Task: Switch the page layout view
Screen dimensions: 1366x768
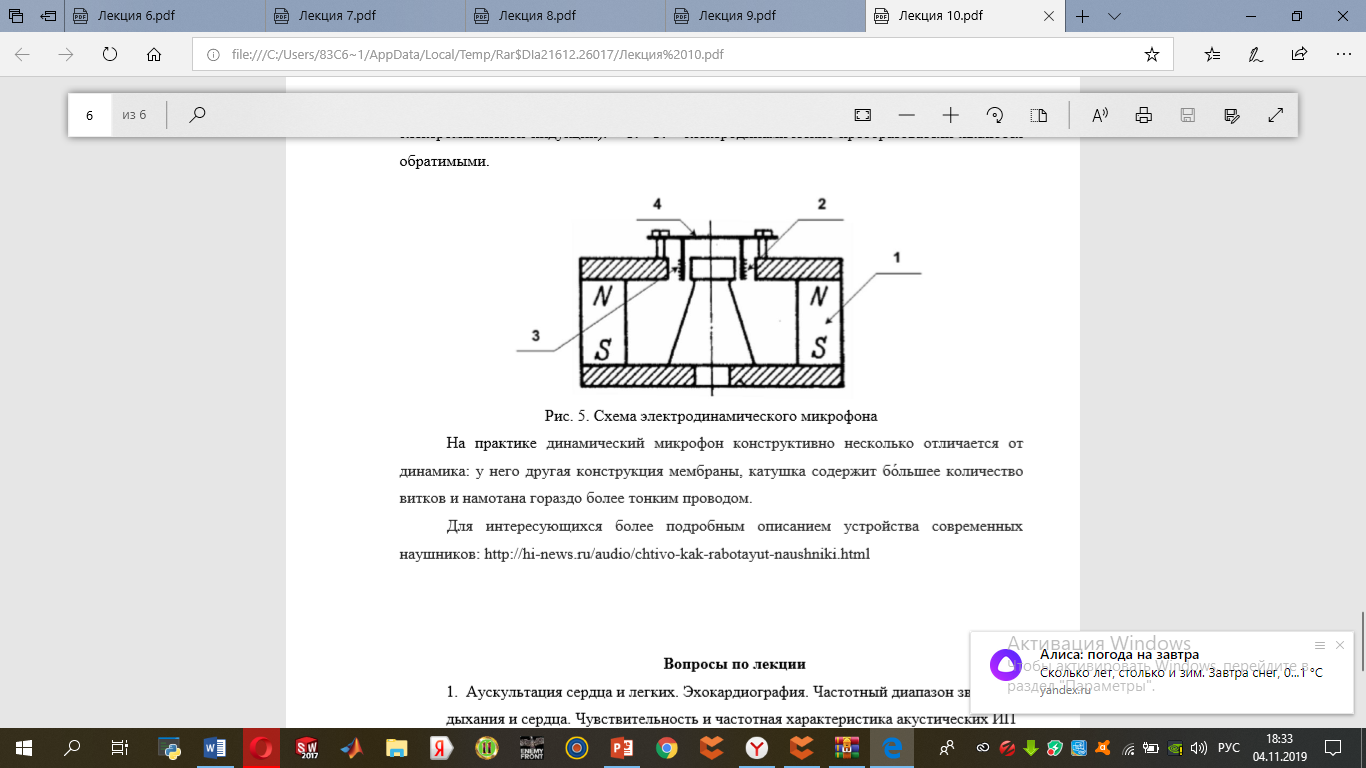Action: pyautogui.click(x=1038, y=115)
